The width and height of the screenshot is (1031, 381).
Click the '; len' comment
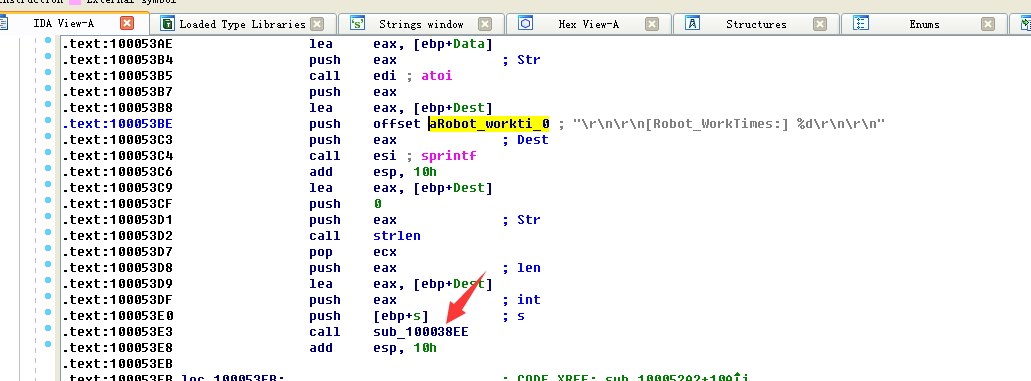(521, 268)
